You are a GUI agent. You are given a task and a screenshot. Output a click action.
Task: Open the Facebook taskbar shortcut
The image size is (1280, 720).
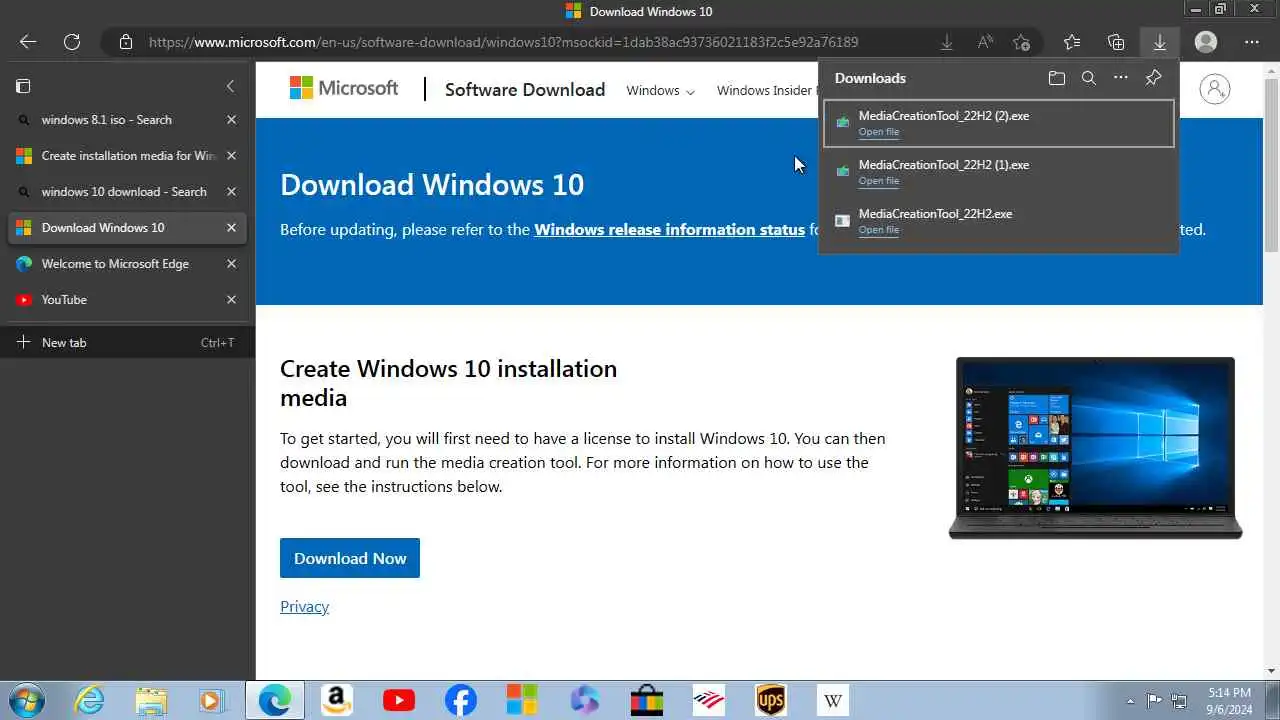460,700
